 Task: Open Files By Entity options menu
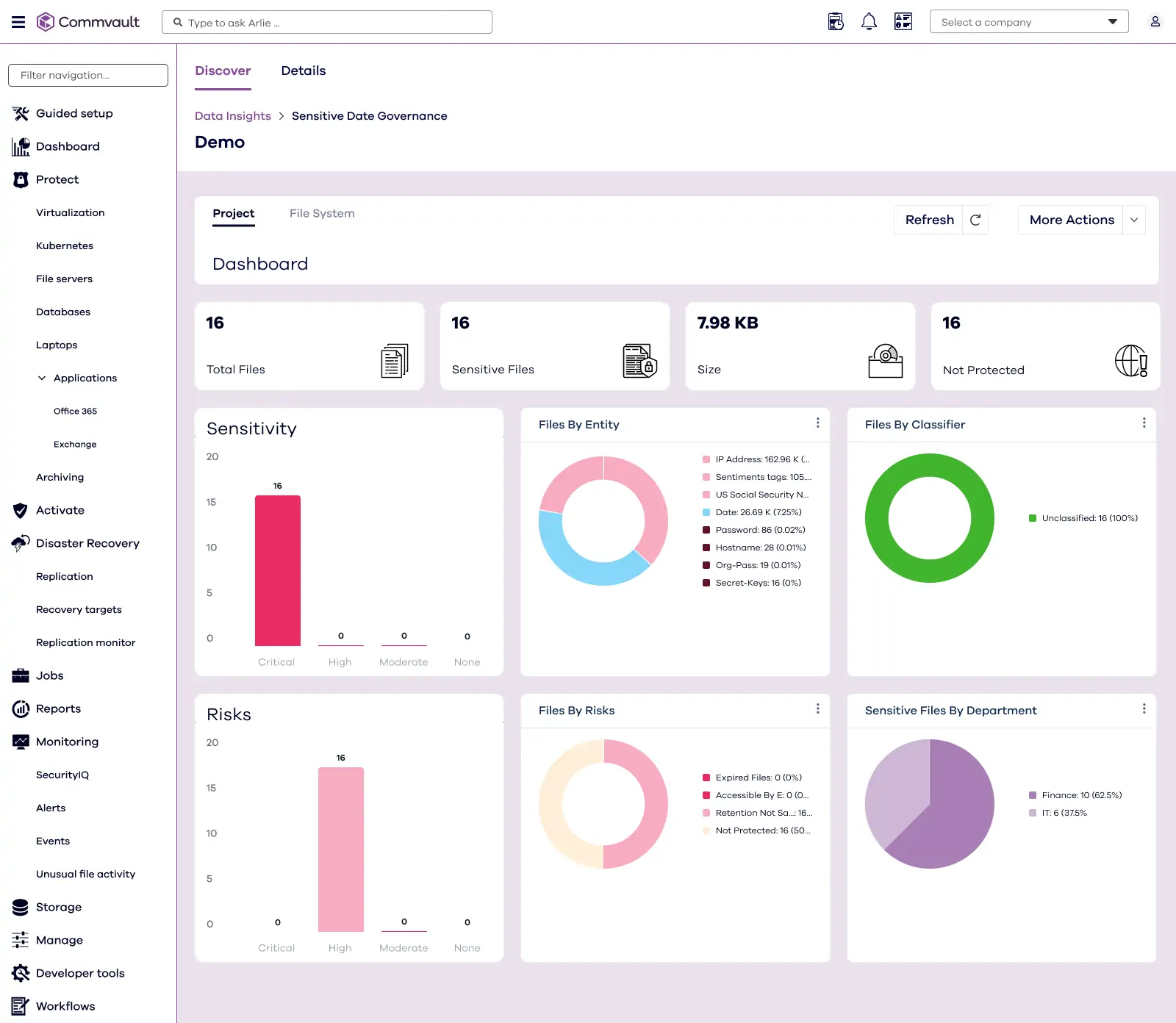tap(817, 423)
